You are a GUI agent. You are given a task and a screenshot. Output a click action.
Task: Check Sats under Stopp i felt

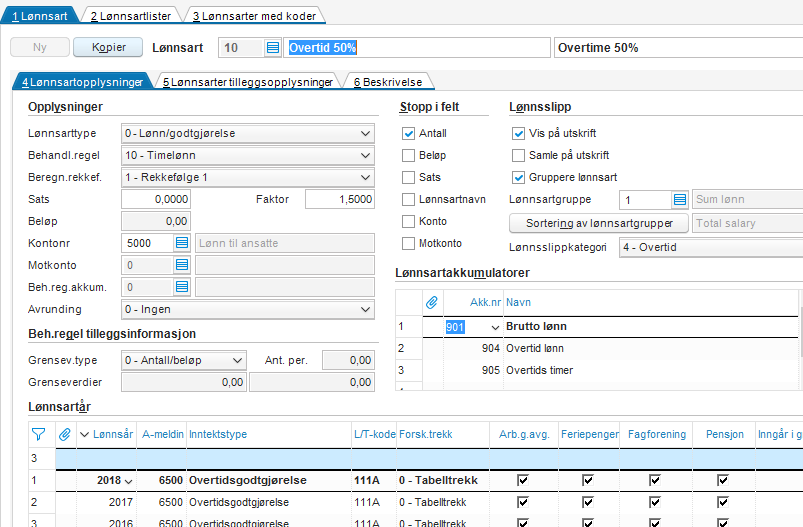tap(408, 177)
